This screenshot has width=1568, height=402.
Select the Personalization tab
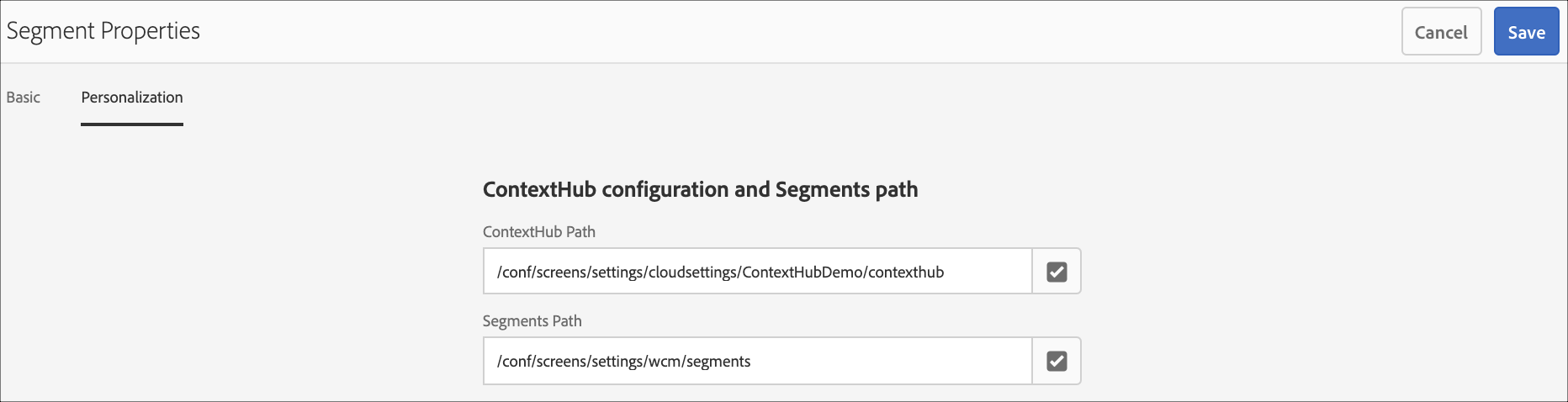pos(132,98)
